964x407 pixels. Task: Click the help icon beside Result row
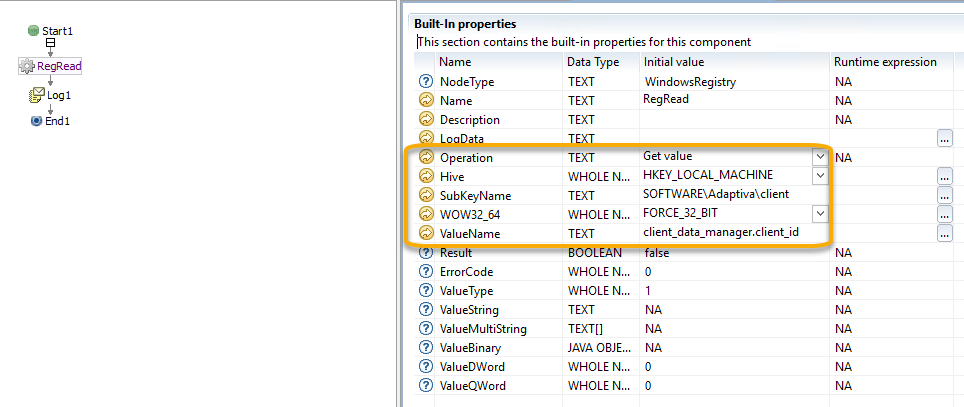425,253
